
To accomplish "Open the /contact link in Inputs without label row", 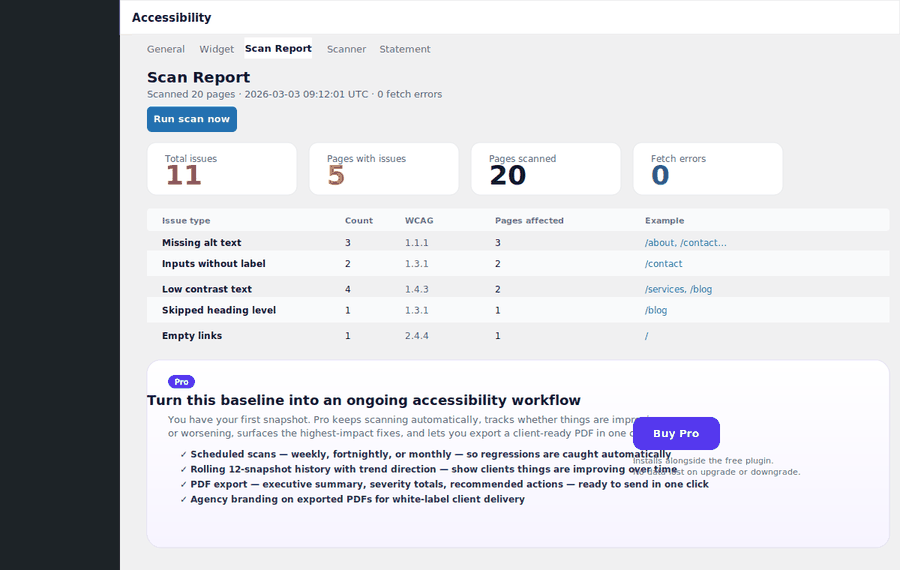I will click(x=664, y=264).
